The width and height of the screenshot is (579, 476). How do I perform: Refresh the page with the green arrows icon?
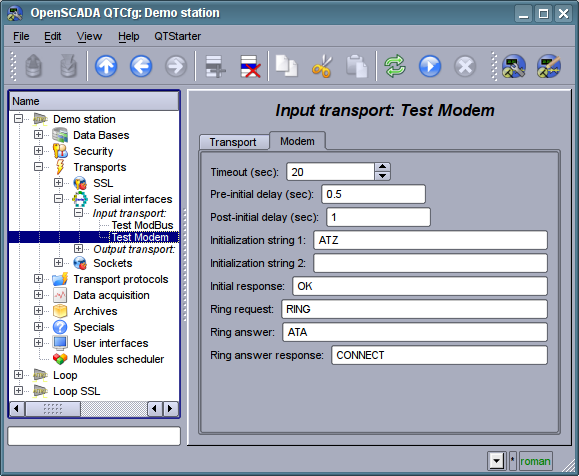pos(395,66)
